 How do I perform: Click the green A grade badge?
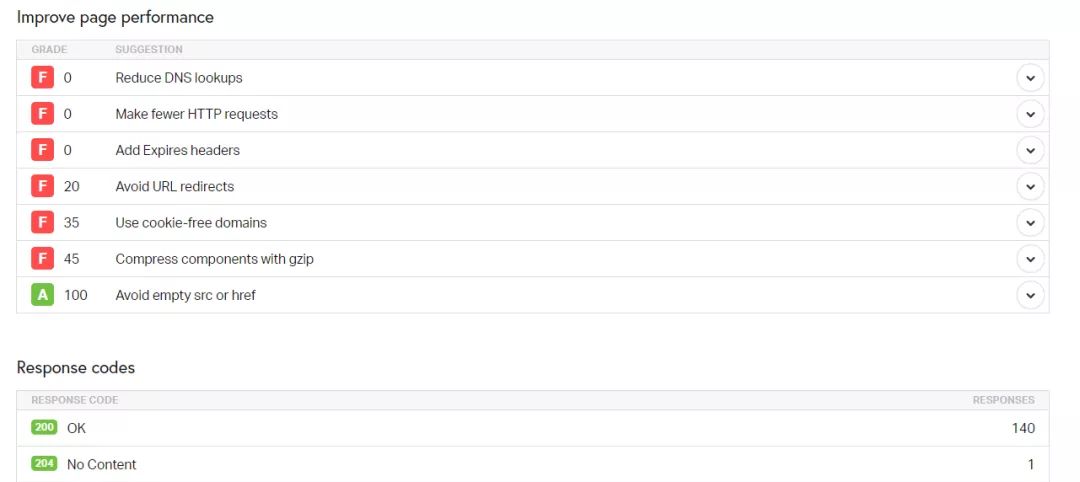point(42,295)
